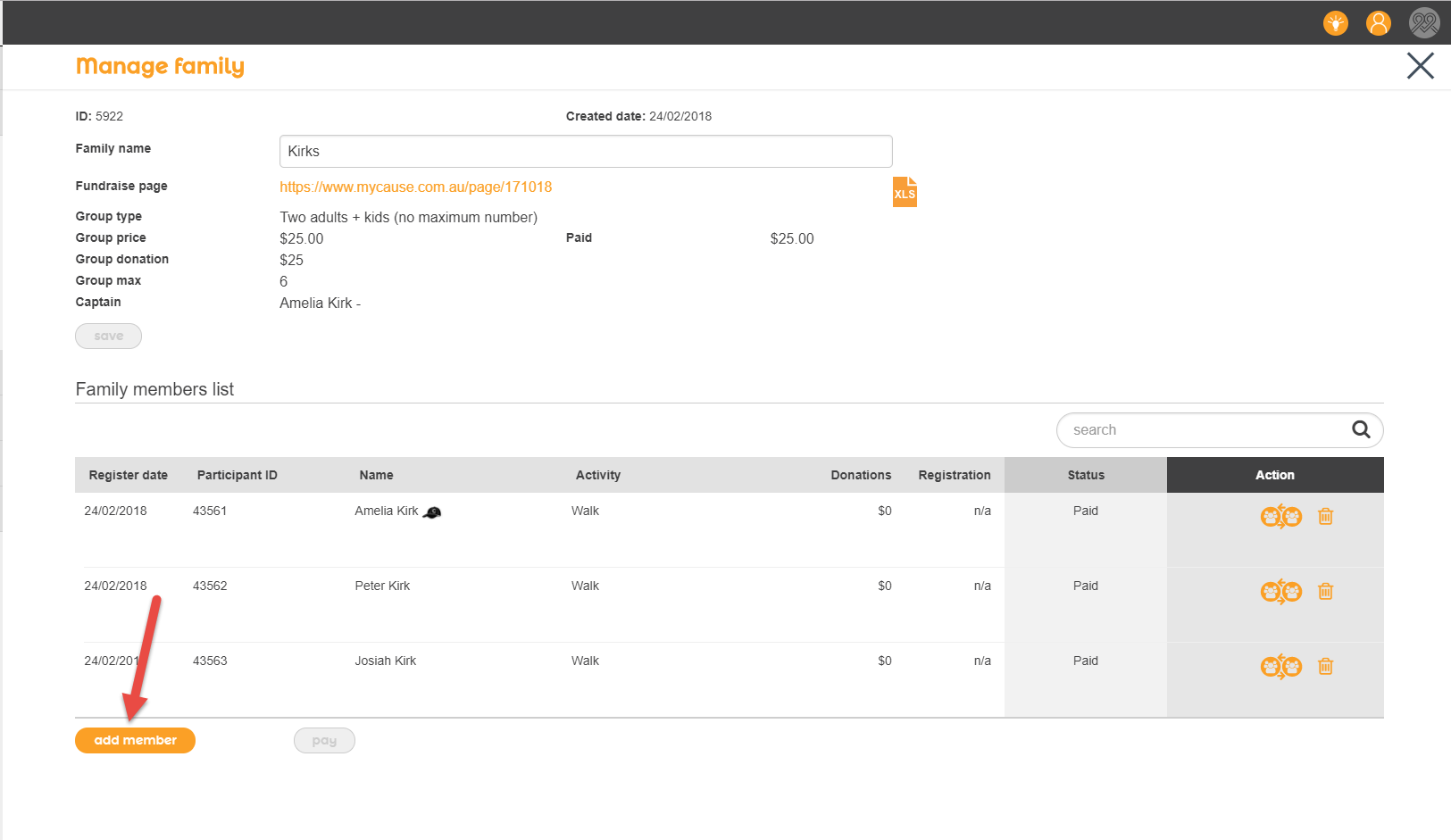This screenshot has height=840, width=1451.
Task: Click the Action column header
Action: 1274,475
